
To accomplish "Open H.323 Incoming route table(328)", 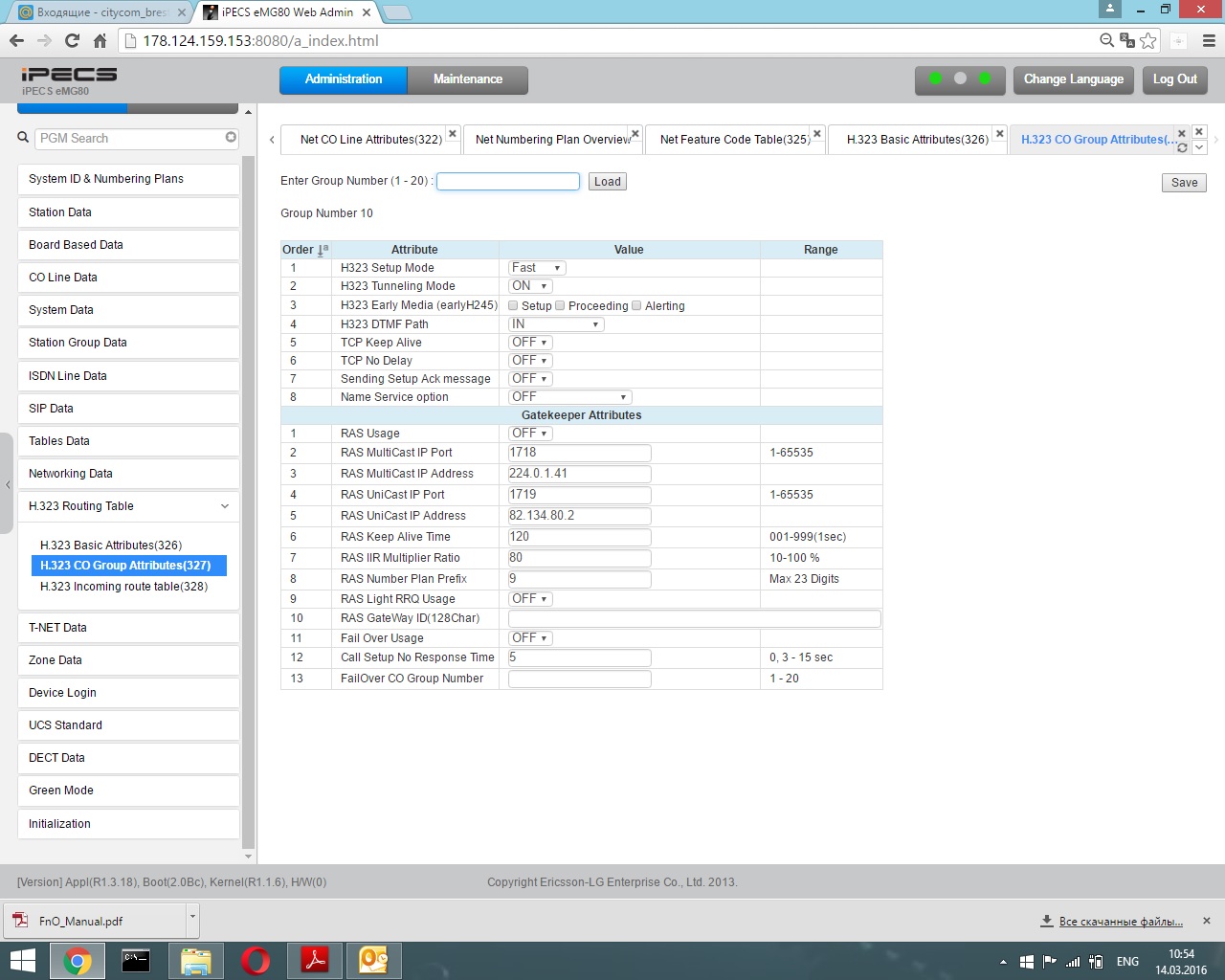I will click(123, 587).
